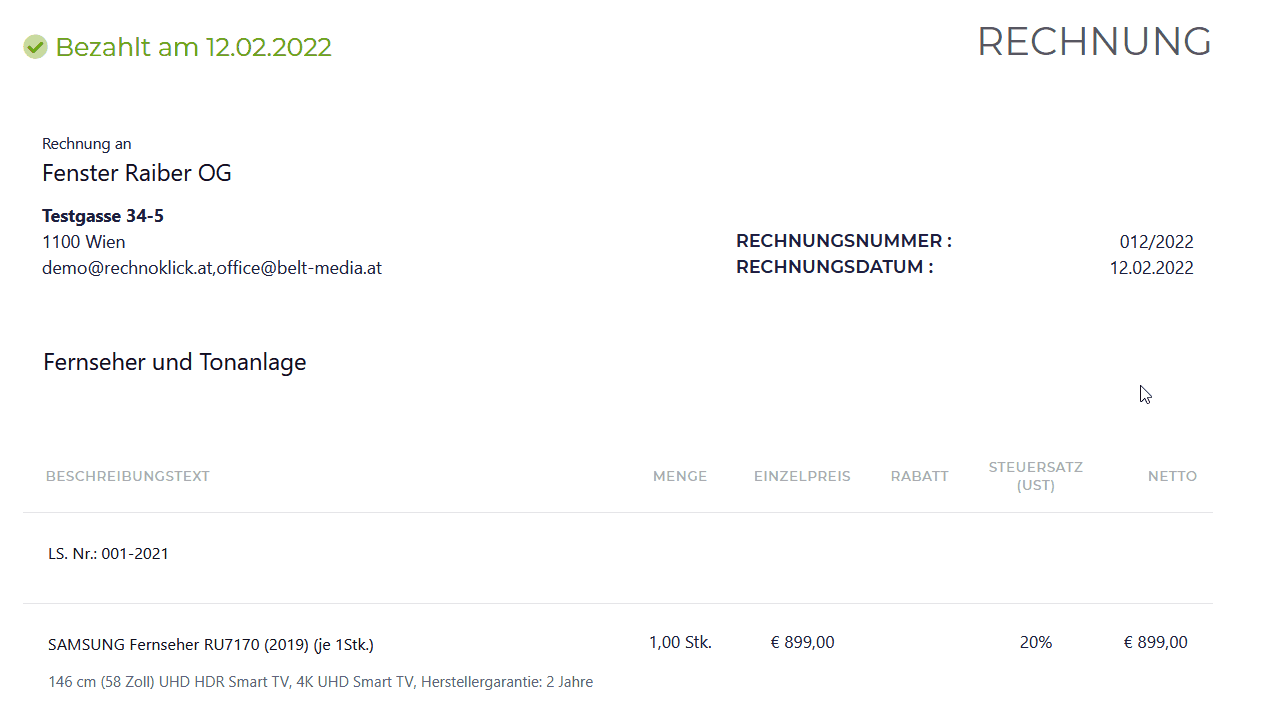Click the RECHNUNGSDATUM label

click(835, 267)
